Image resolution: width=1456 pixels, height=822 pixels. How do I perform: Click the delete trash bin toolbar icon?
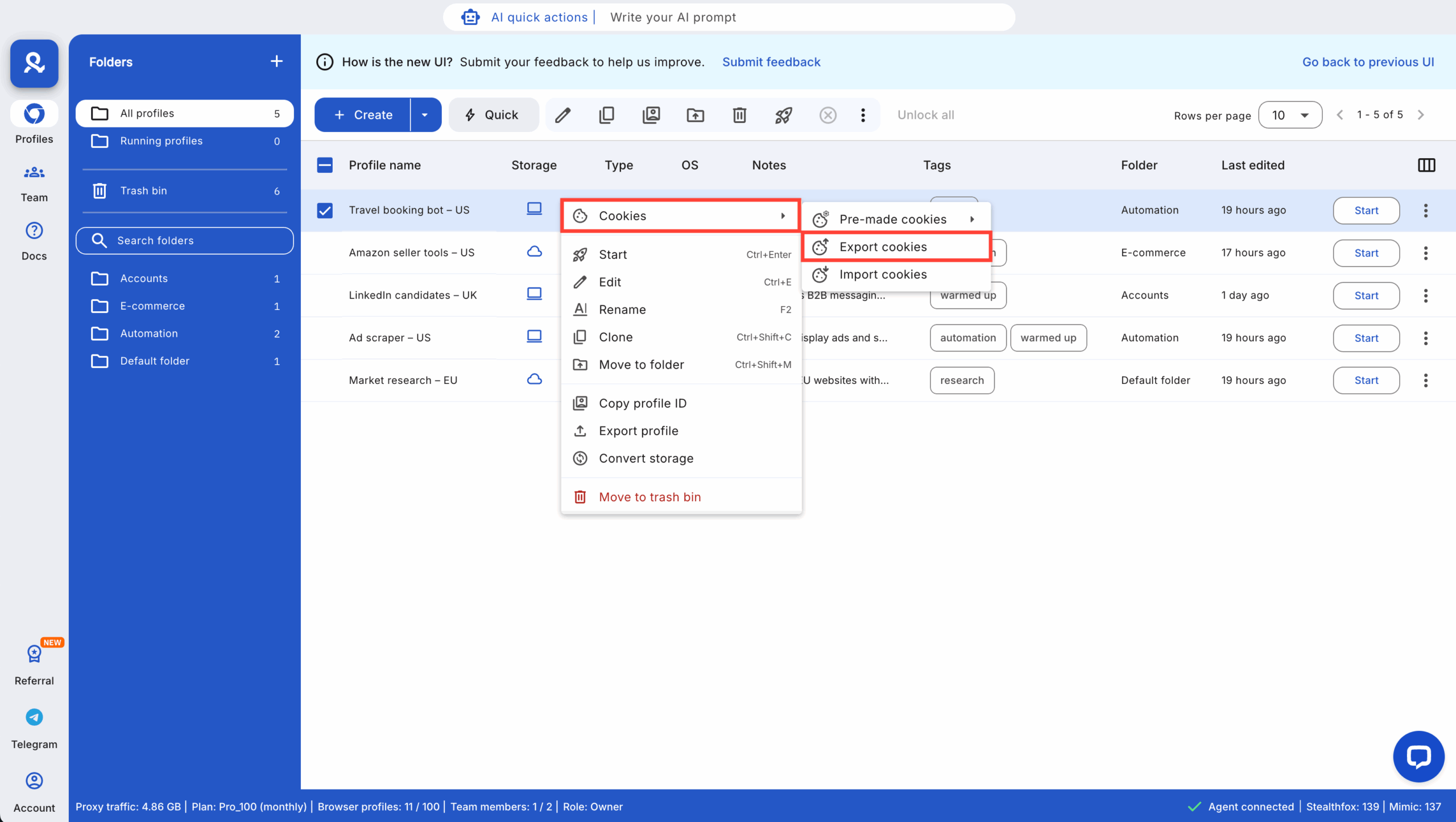739,115
